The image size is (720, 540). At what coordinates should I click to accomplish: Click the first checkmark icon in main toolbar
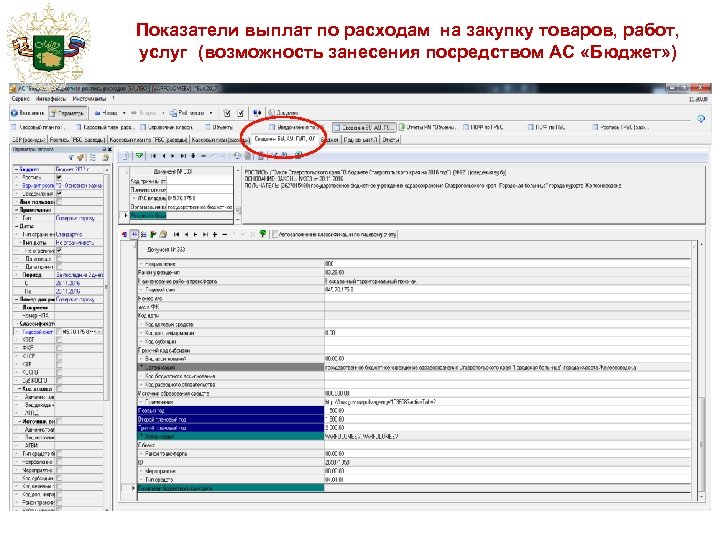tap(227, 112)
